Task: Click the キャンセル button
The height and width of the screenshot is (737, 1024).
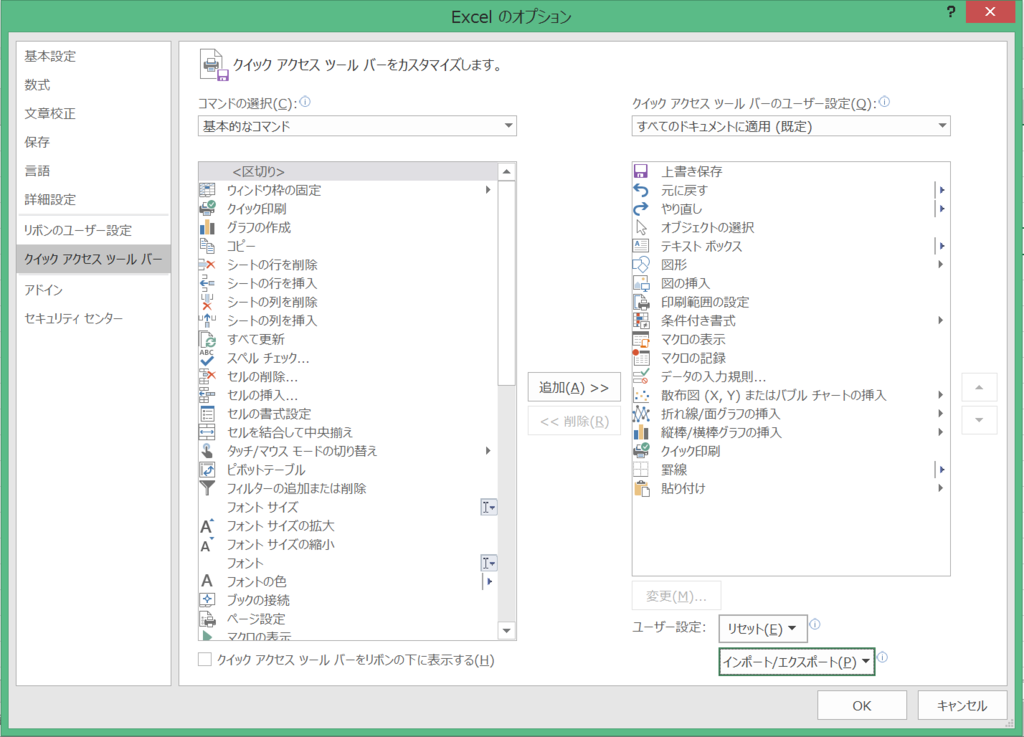Action: click(x=962, y=706)
